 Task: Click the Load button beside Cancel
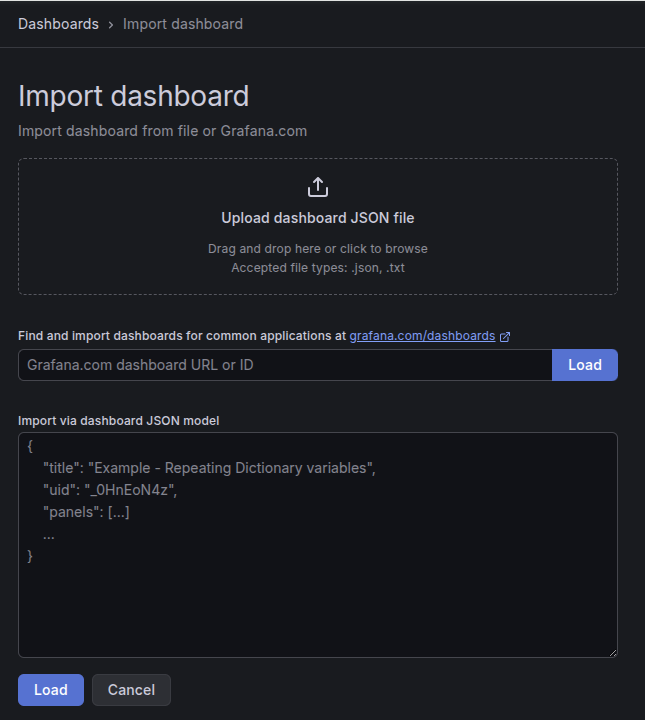click(x=51, y=690)
